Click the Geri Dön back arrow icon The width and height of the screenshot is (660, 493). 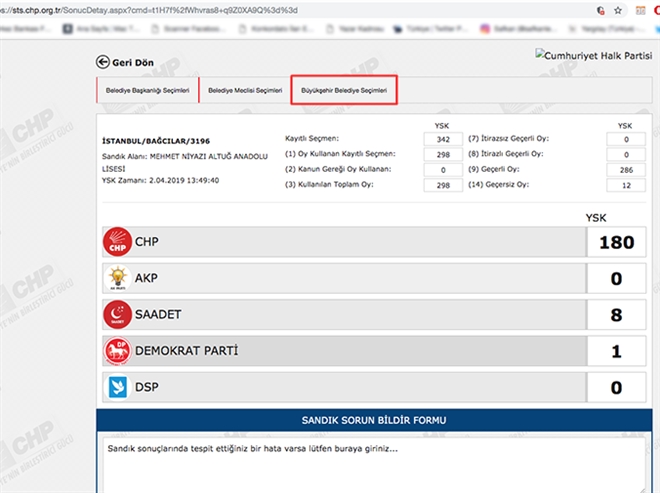(103, 62)
